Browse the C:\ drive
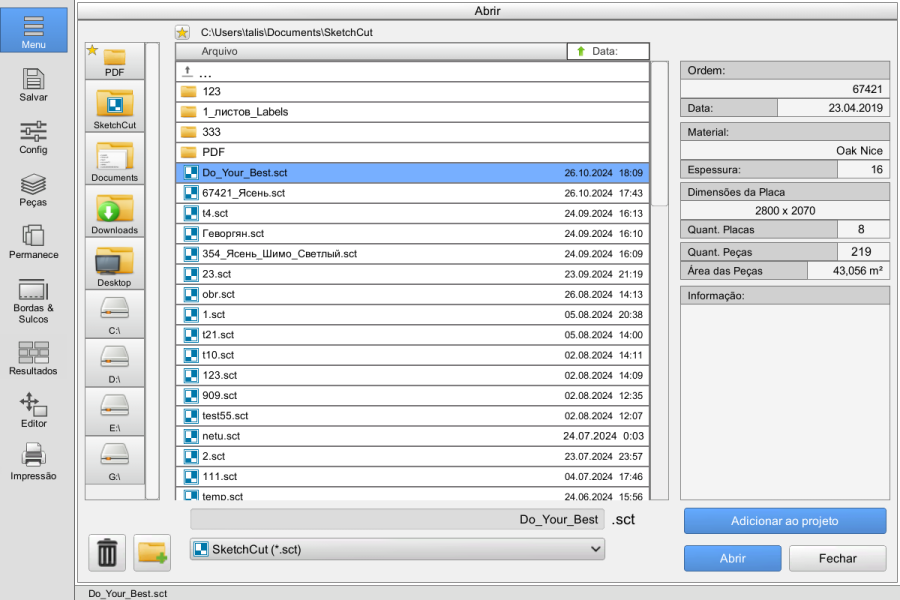 [x=115, y=315]
